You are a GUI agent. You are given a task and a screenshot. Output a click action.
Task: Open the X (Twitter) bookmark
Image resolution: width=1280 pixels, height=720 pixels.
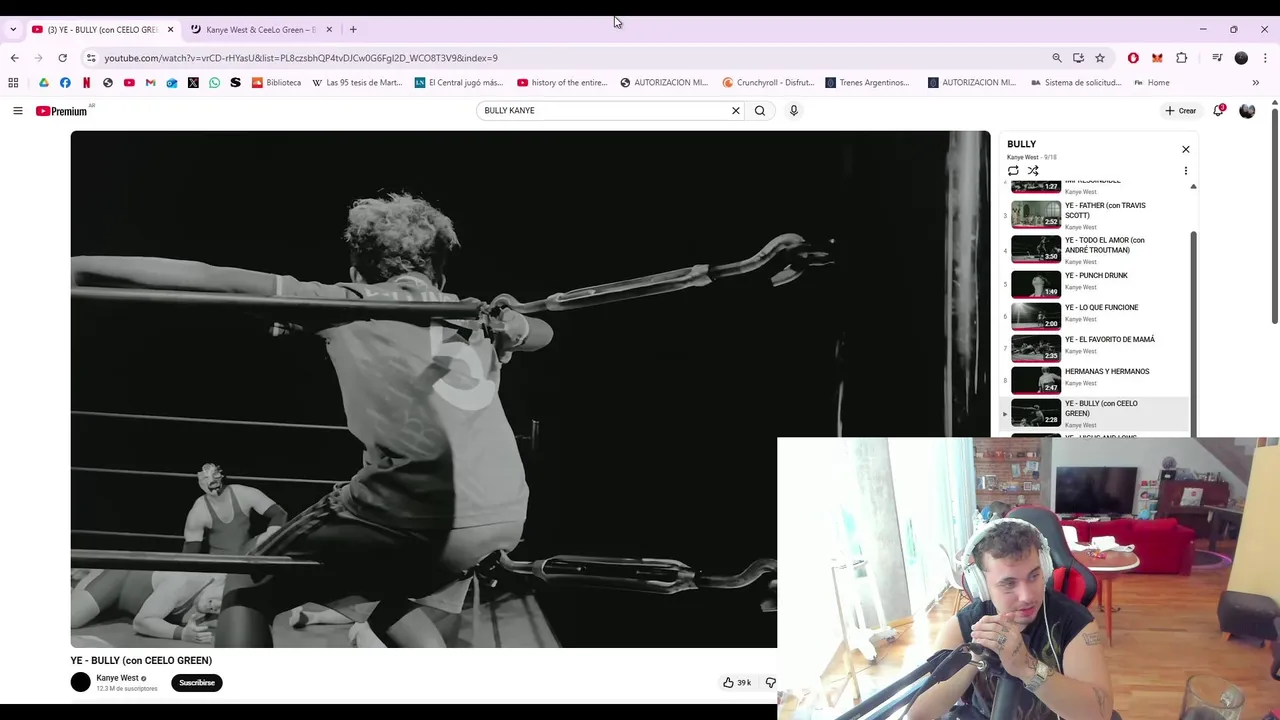pos(193,83)
